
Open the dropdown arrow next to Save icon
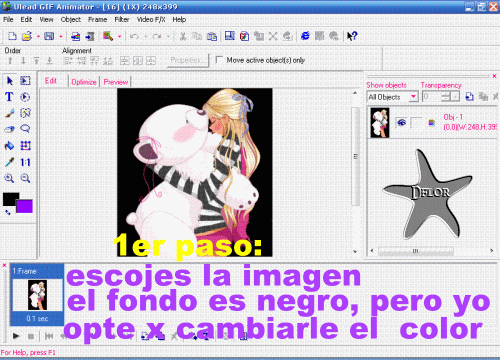(x=61, y=36)
